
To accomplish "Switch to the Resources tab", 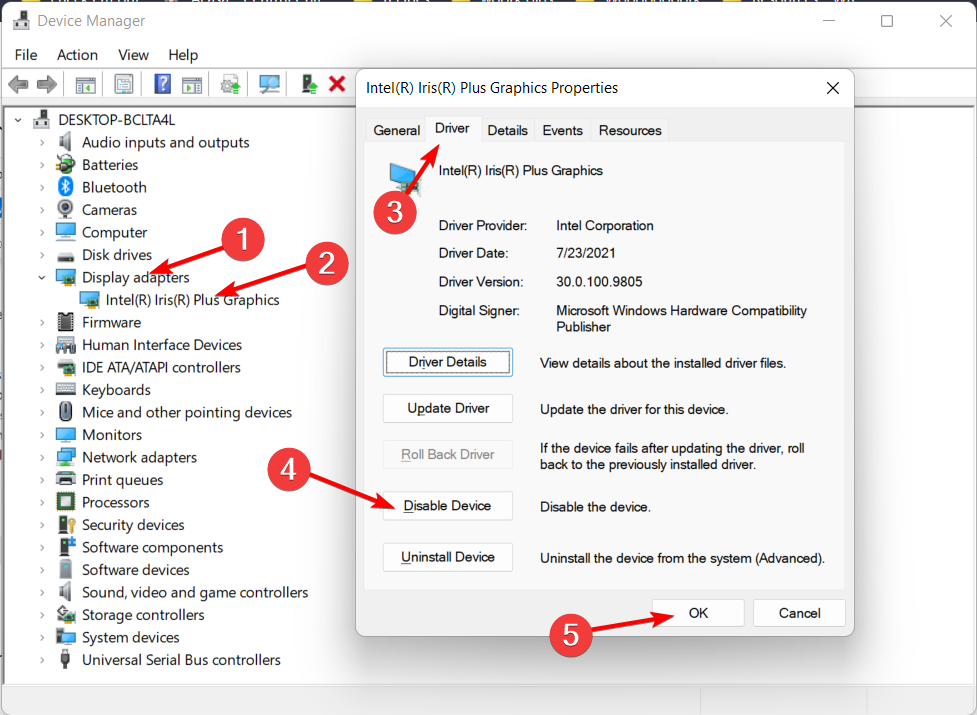I will [630, 130].
